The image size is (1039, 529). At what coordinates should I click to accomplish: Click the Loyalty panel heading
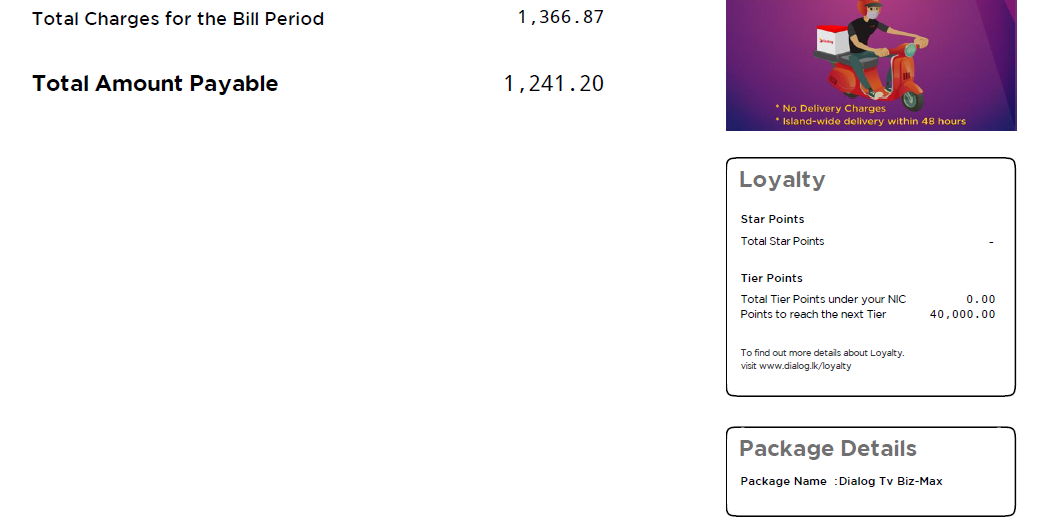[783, 180]
